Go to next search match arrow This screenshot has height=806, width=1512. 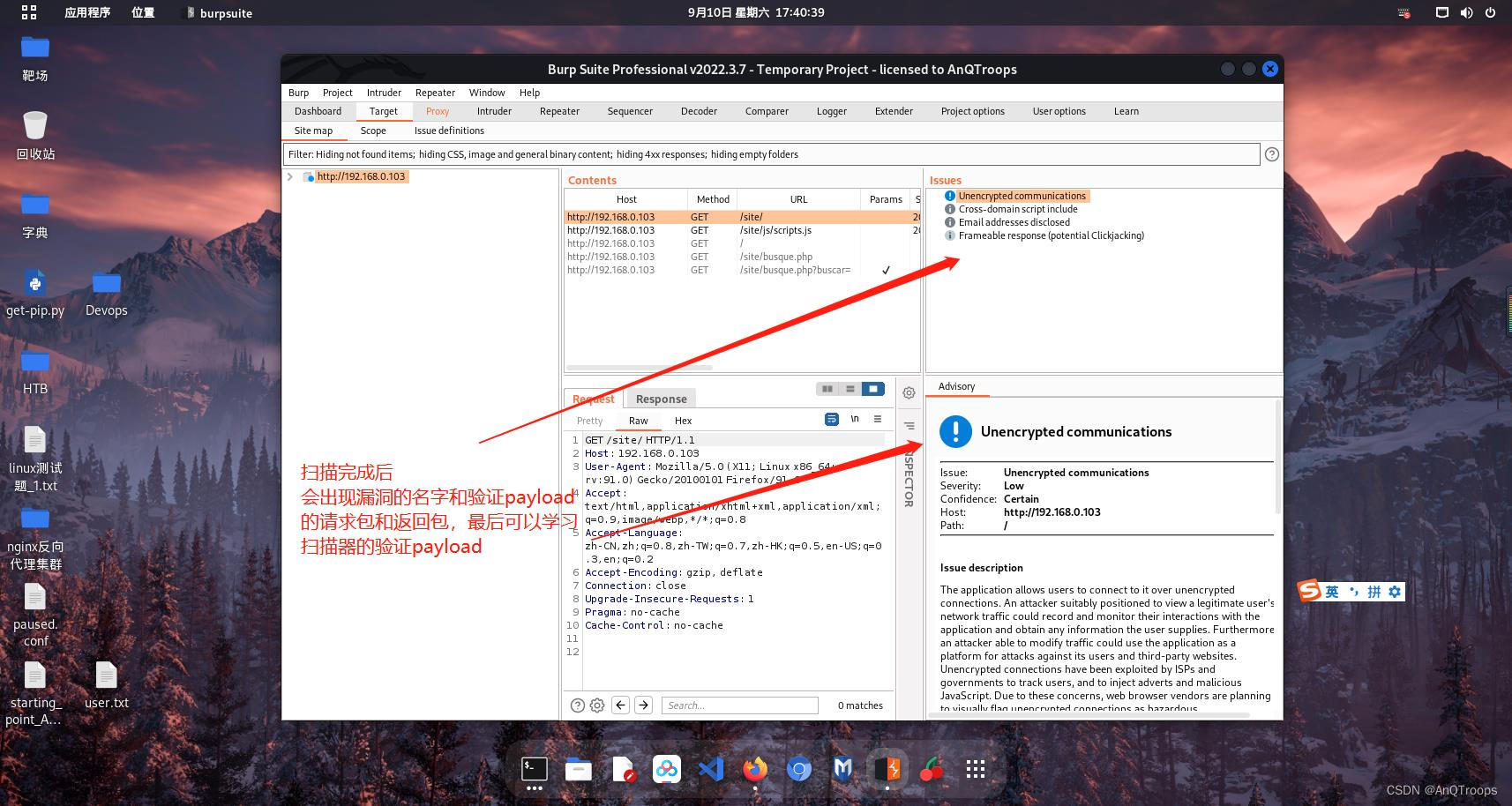pyautogui.click(x=643, y=705)
